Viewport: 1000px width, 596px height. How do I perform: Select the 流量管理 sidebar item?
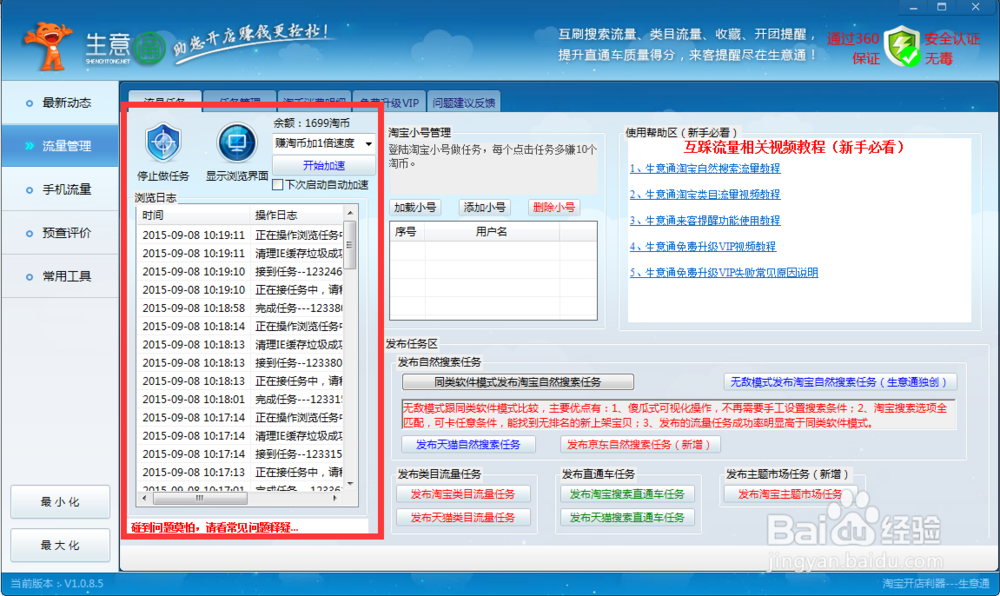click(59, 144)
